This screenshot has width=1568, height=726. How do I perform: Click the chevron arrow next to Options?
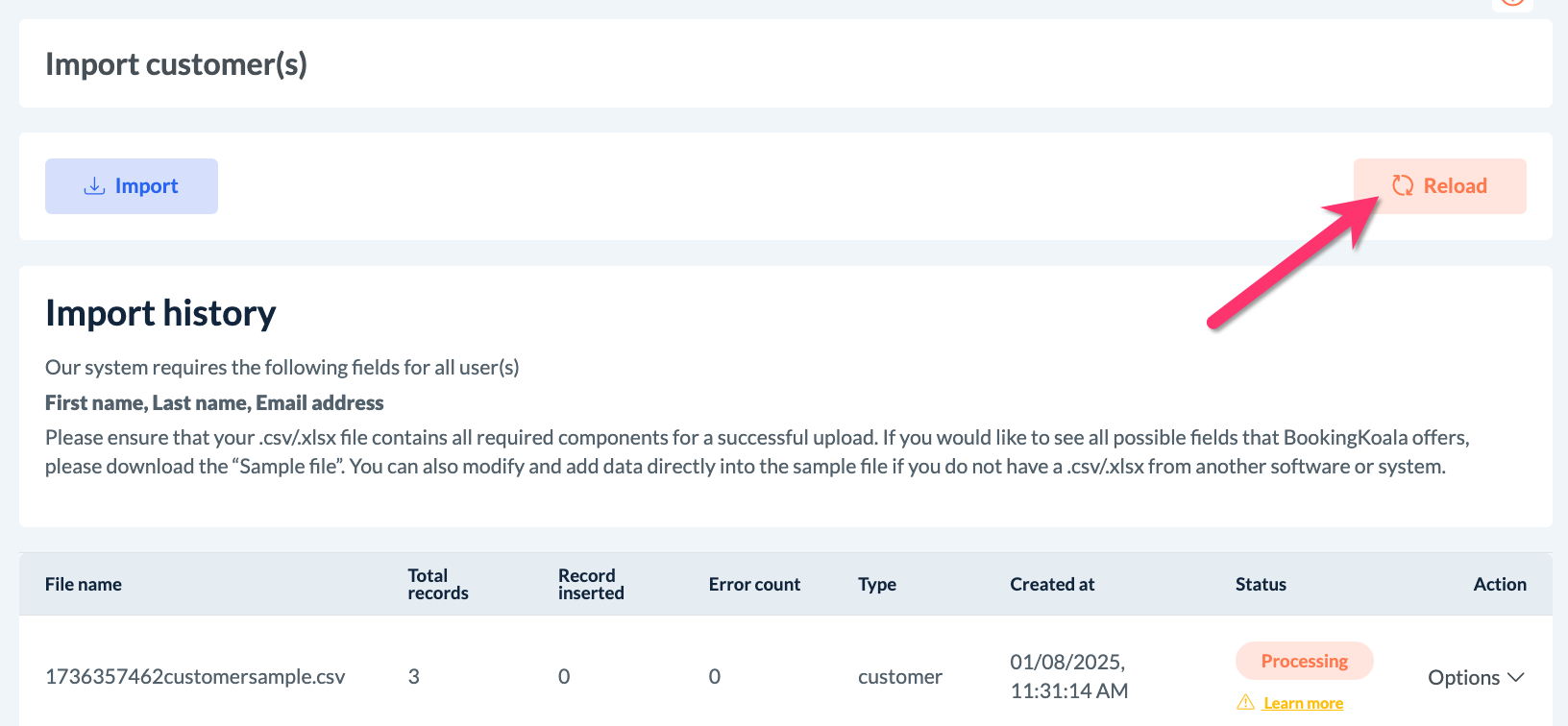click(1516, 677)
